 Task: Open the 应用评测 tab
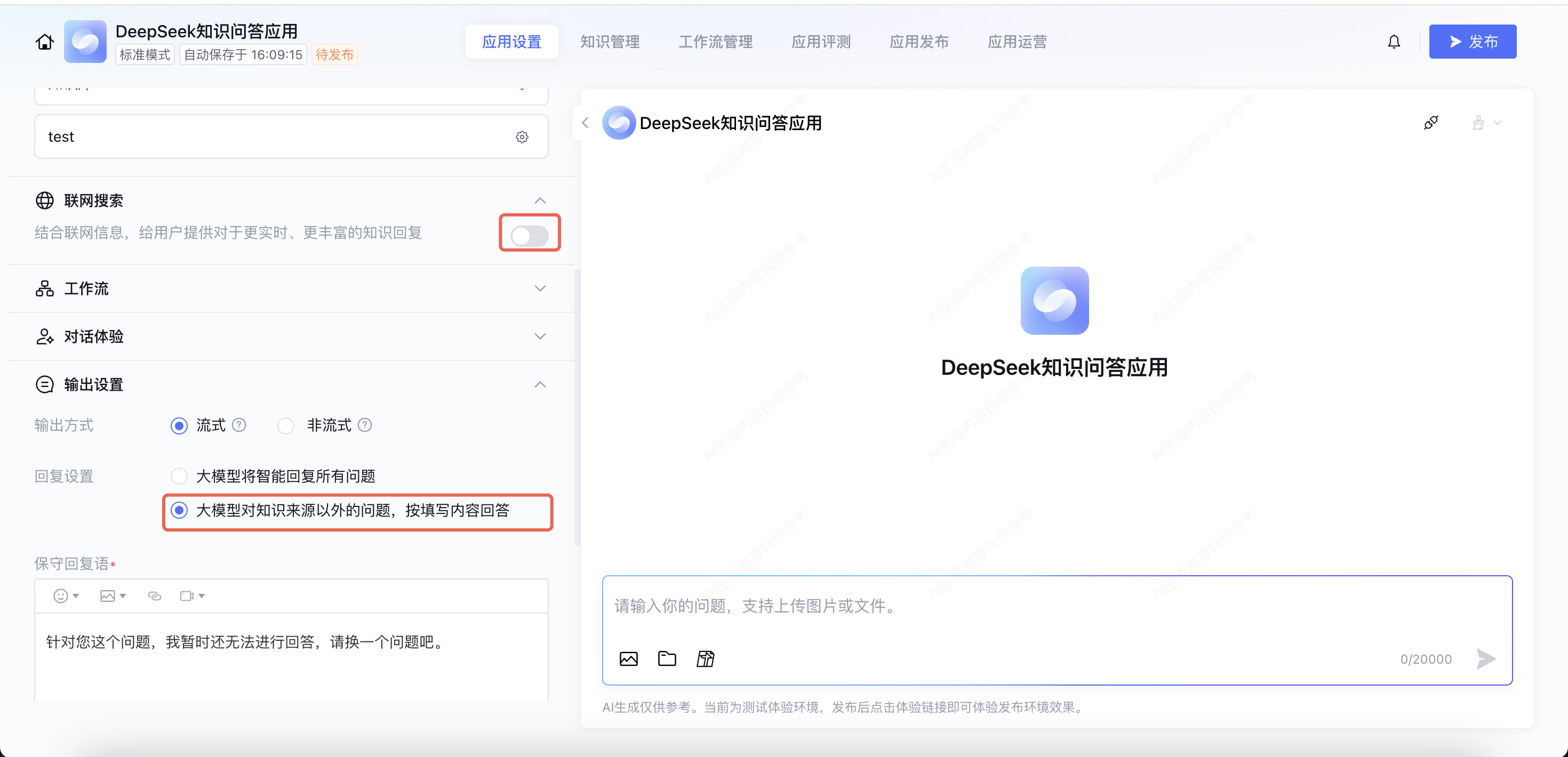pyautogui.click(x=820, y=42)
